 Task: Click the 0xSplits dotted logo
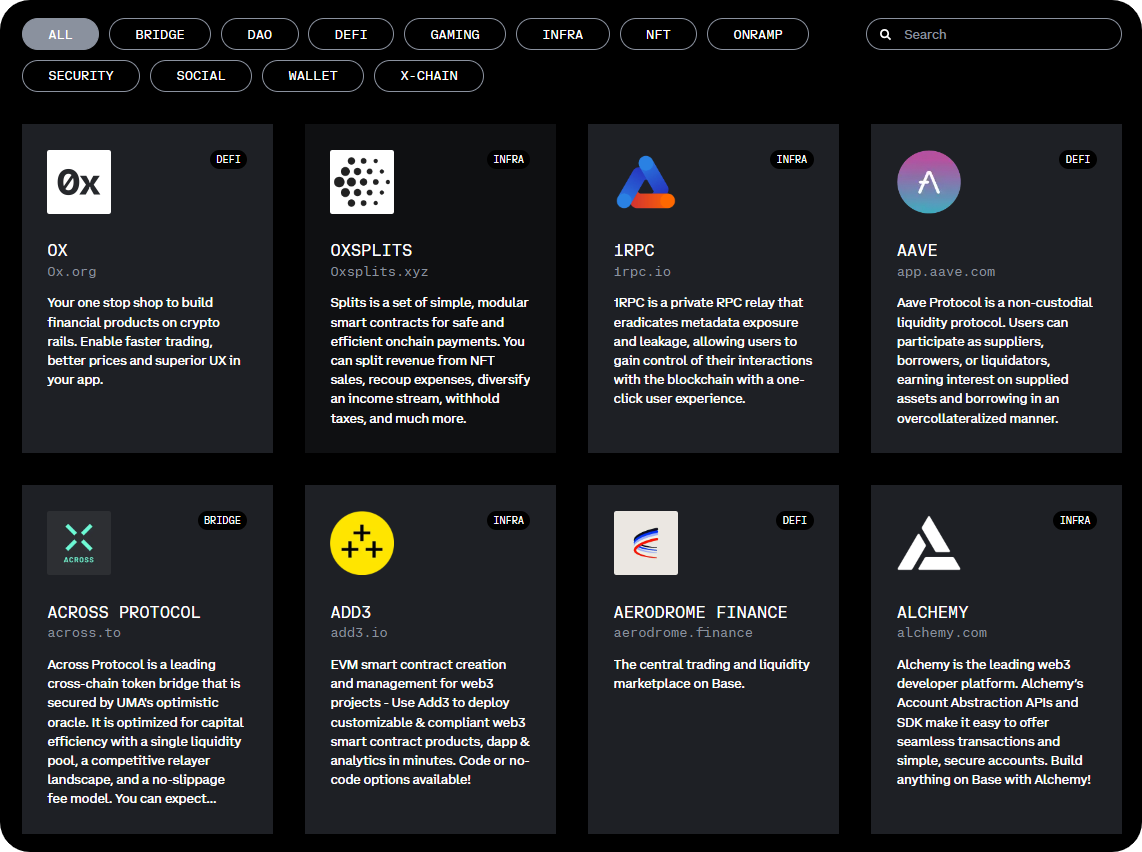coord(362,182)
